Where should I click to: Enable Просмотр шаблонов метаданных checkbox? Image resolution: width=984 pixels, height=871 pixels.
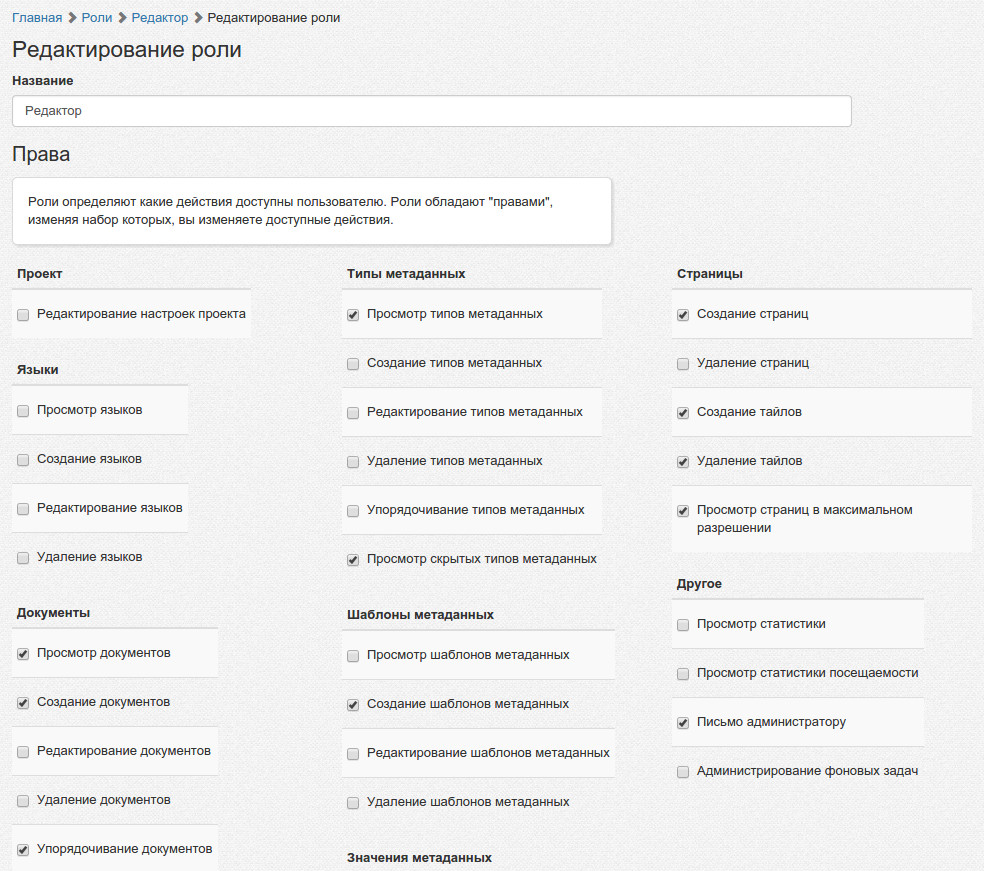(353, 656)
